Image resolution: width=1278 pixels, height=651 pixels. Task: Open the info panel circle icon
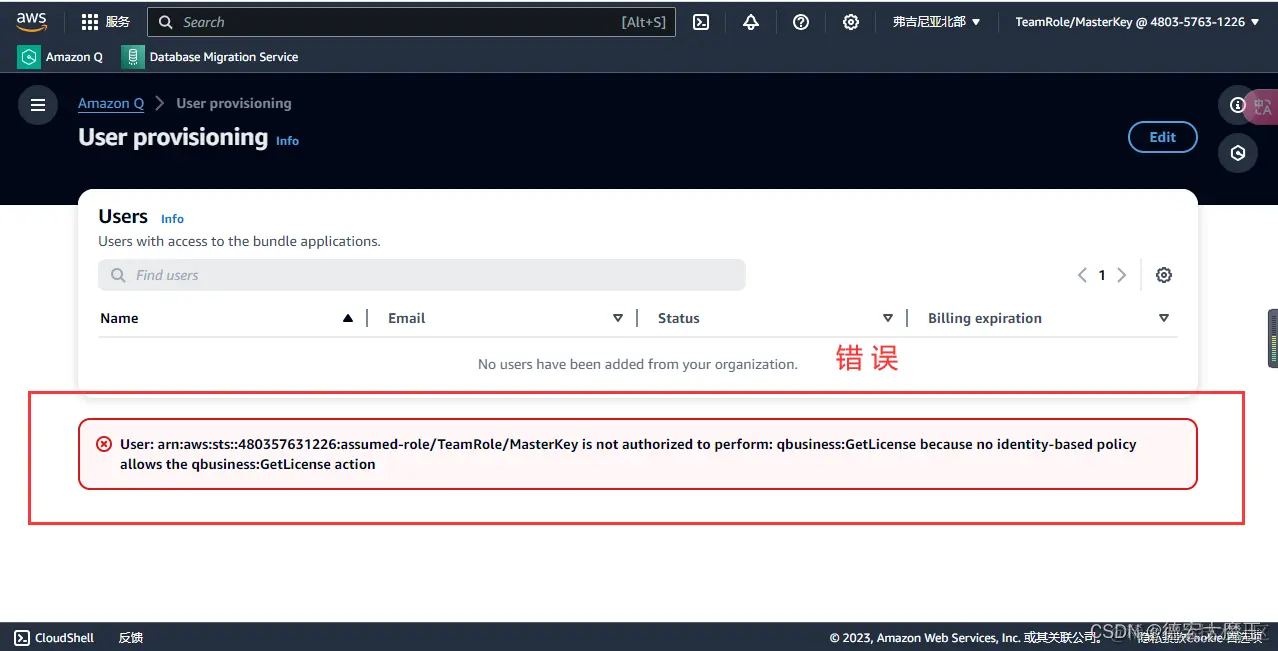(1237, 104)
